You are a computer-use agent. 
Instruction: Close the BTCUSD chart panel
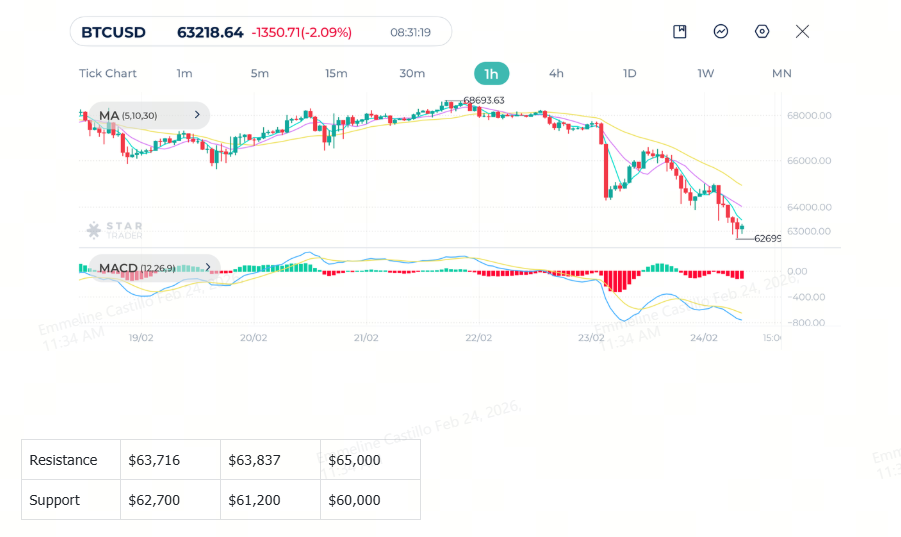click(x=802, y=32)
